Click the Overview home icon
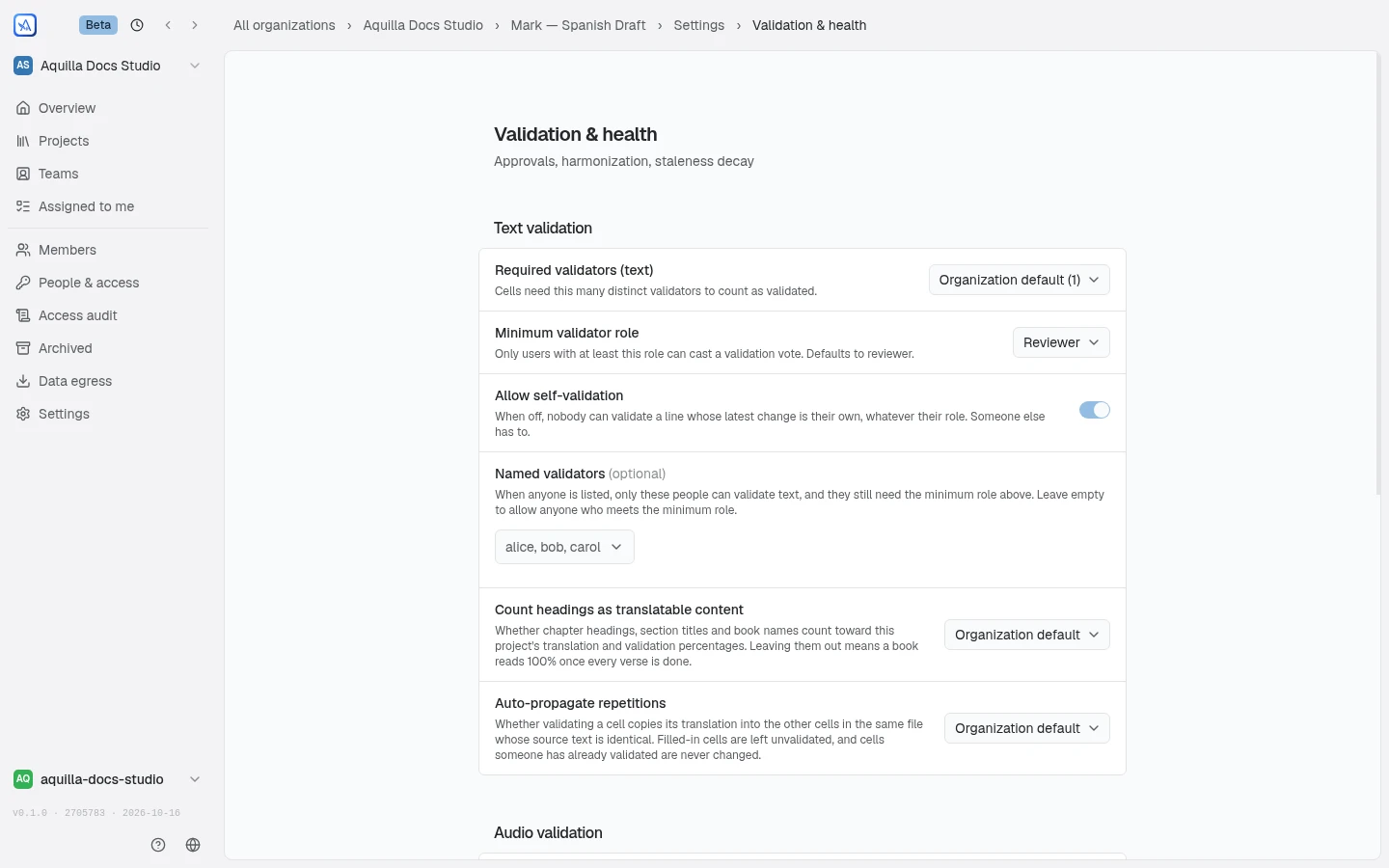 pyautogui.click(x=23, y=108)
